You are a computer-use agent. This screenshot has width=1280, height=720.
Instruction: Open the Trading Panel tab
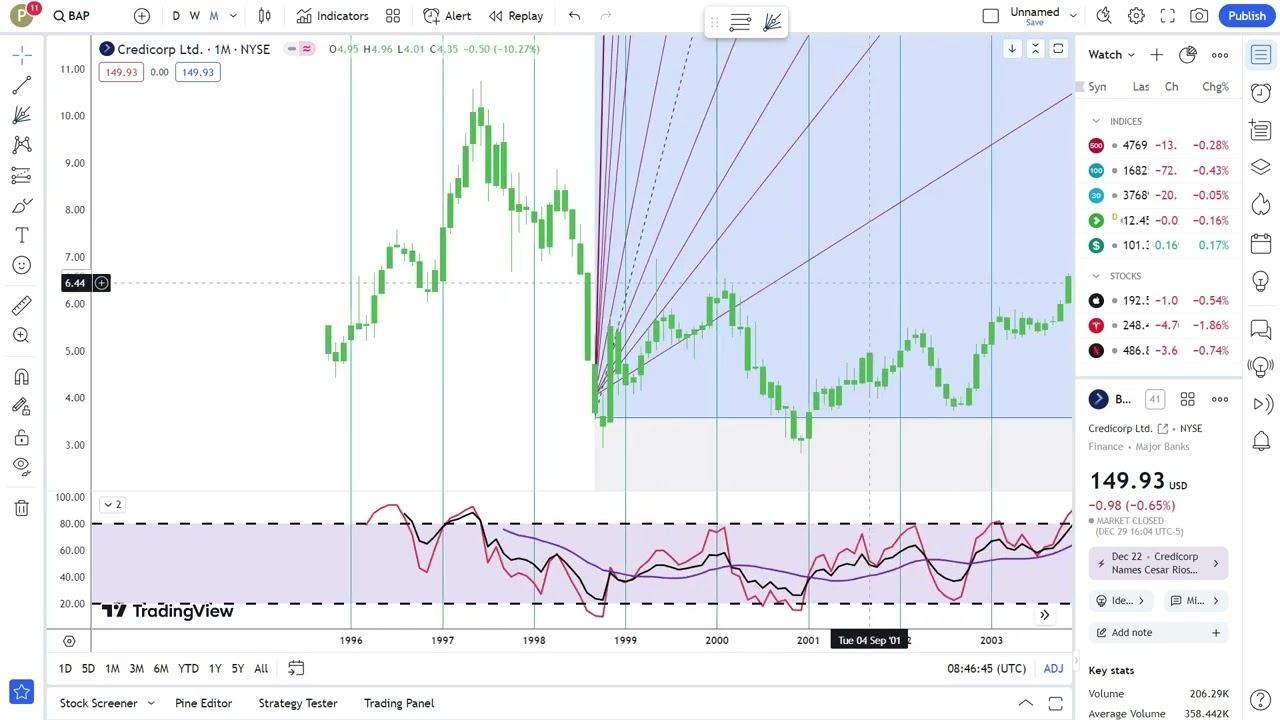[399, 703]
